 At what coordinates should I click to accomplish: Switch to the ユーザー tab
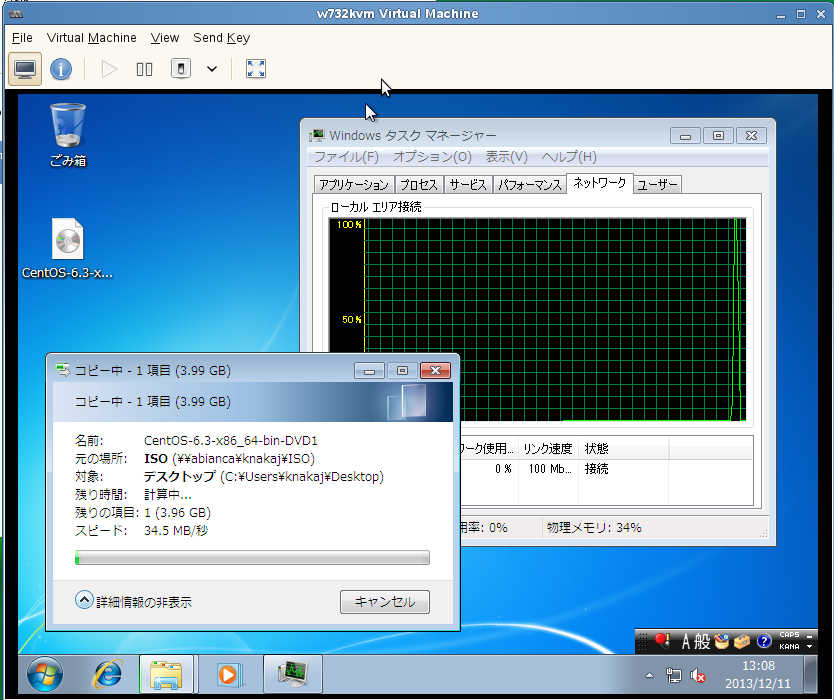[657, 185]
